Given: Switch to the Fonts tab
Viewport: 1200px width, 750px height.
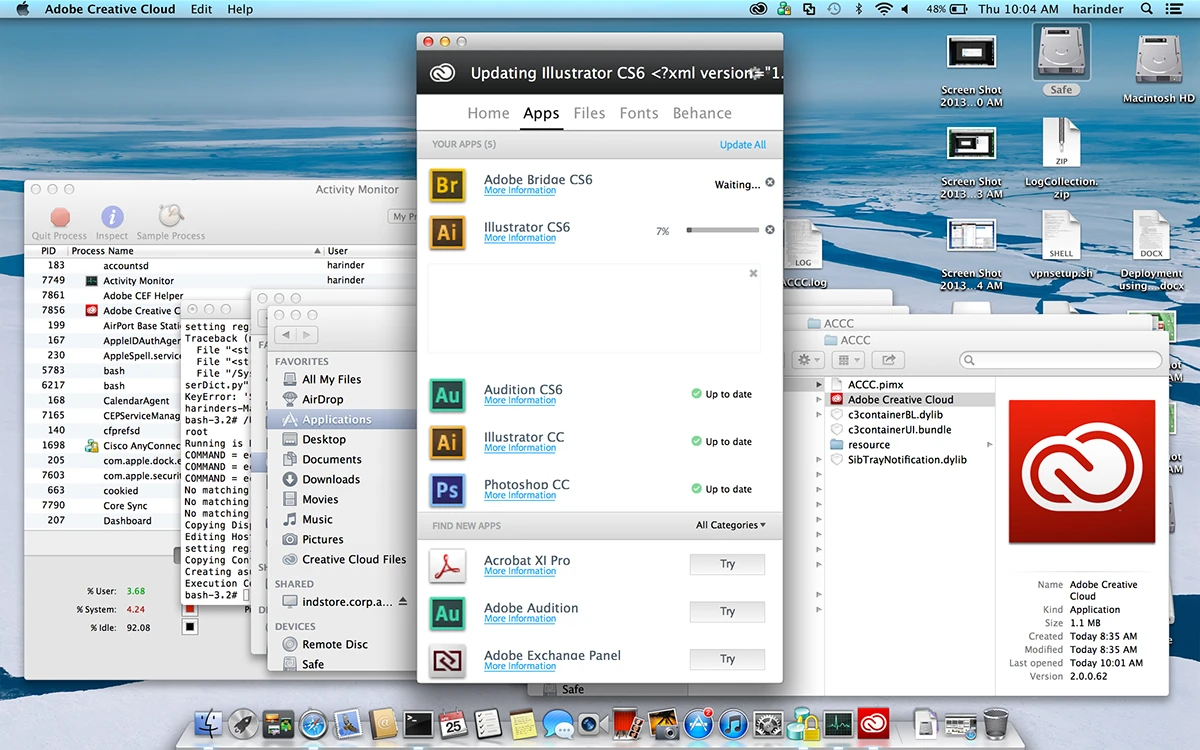Looking at the screenshot, I should point(637,113).
